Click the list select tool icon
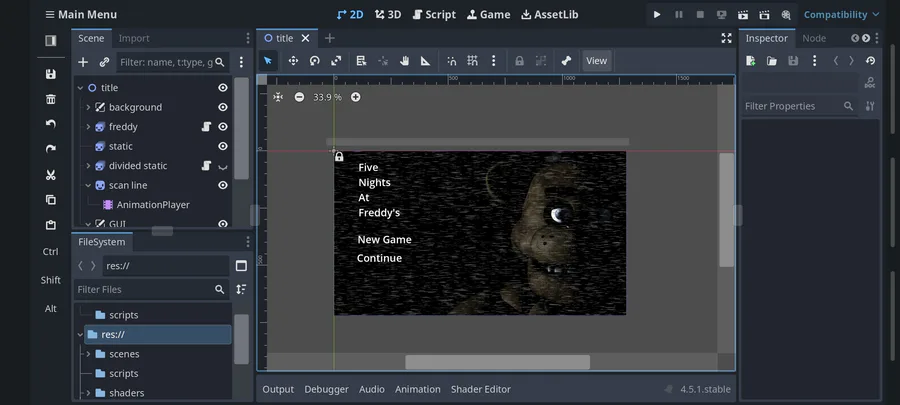Viewport: 900px width, 405px height. (361, 61)
